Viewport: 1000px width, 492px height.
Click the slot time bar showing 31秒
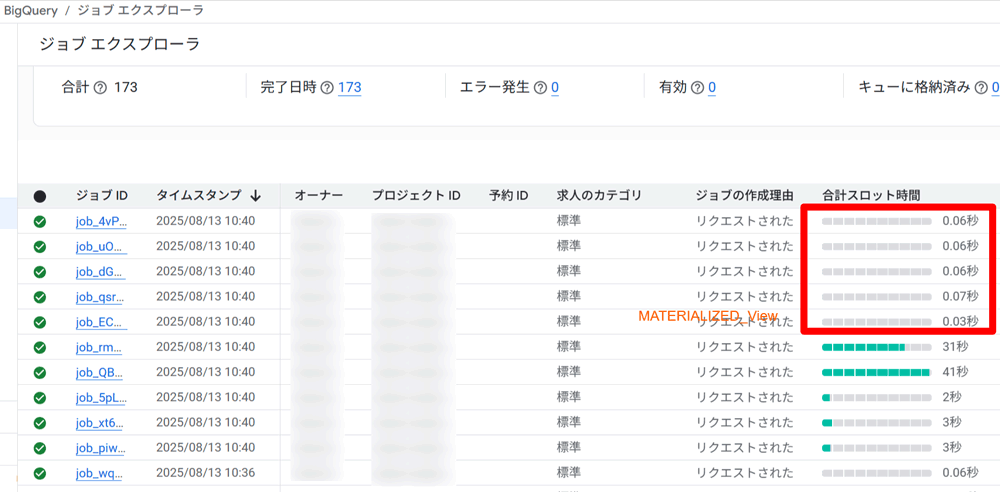click(x=876, y=347)
